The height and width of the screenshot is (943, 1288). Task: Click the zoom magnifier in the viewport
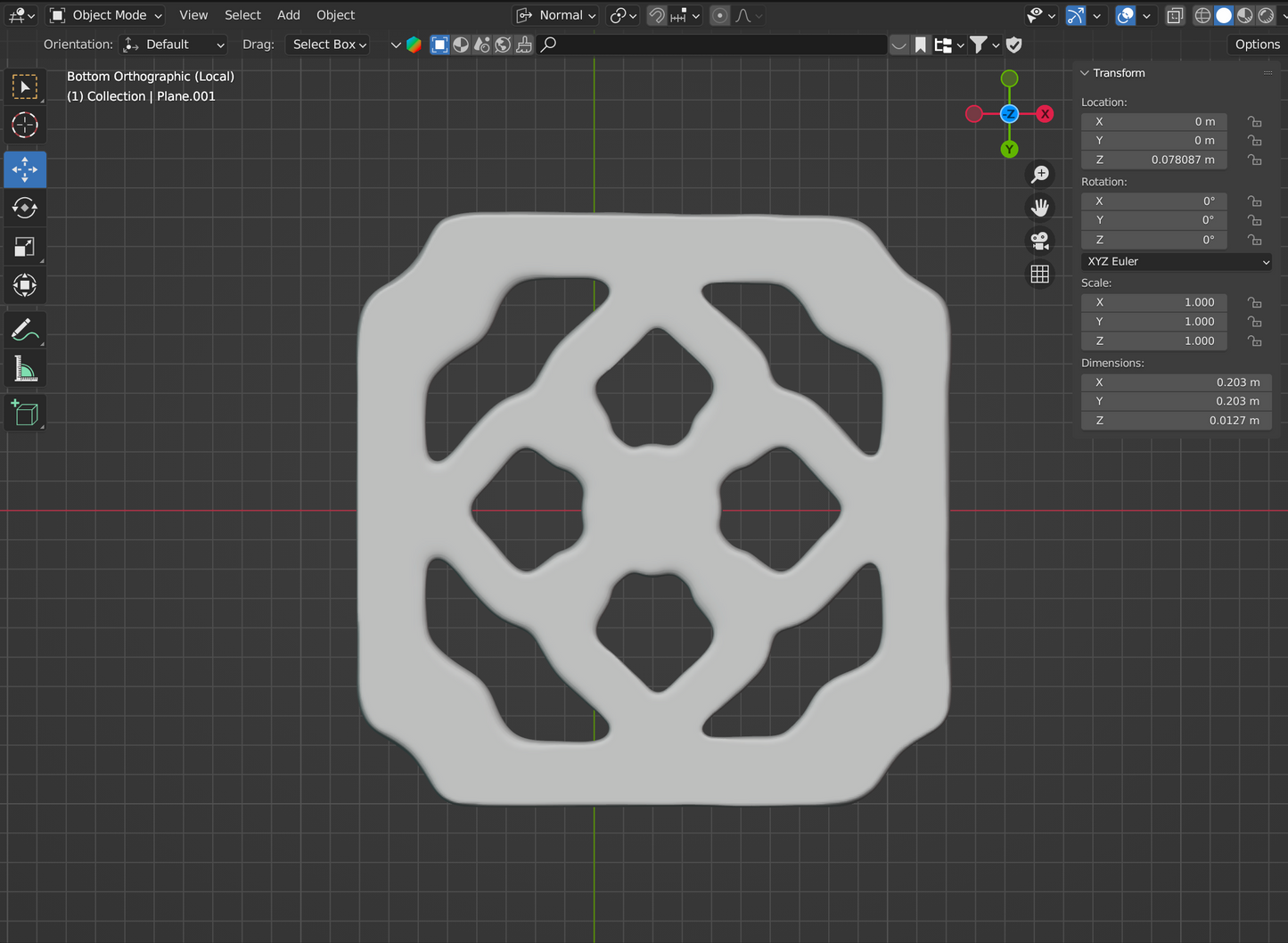[x=1039, y=175]
